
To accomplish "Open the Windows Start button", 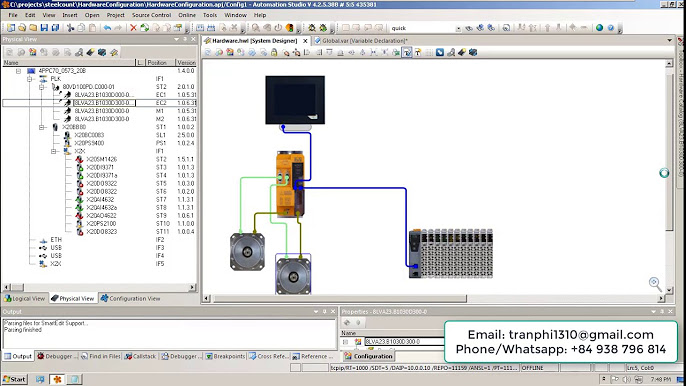I will tap(15, 379).
